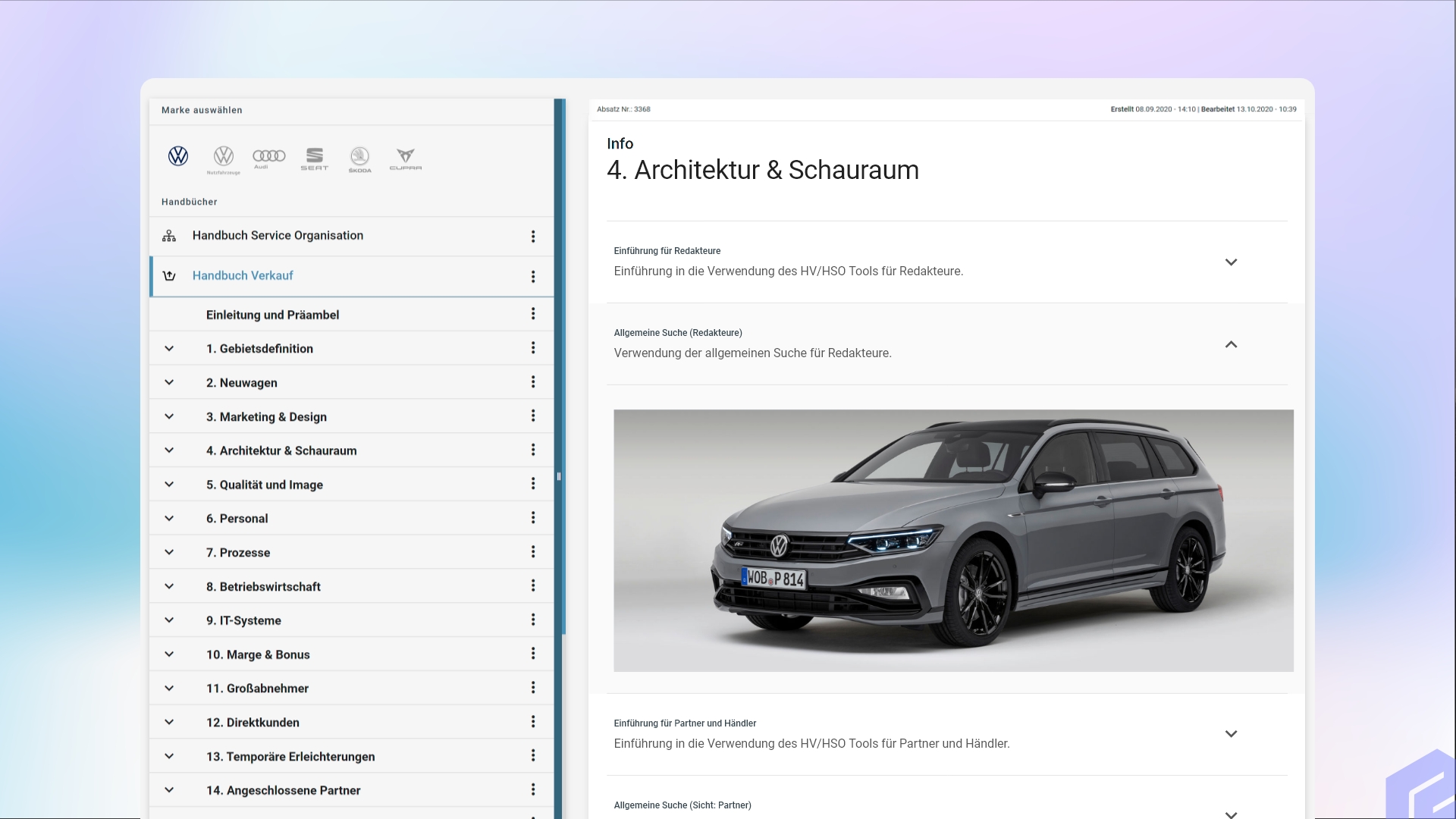Viewport: 1456px width, 819px height.
Task: Open three-dot menu for 4. Architektur & Schauraum
Action: coord(533,450)
